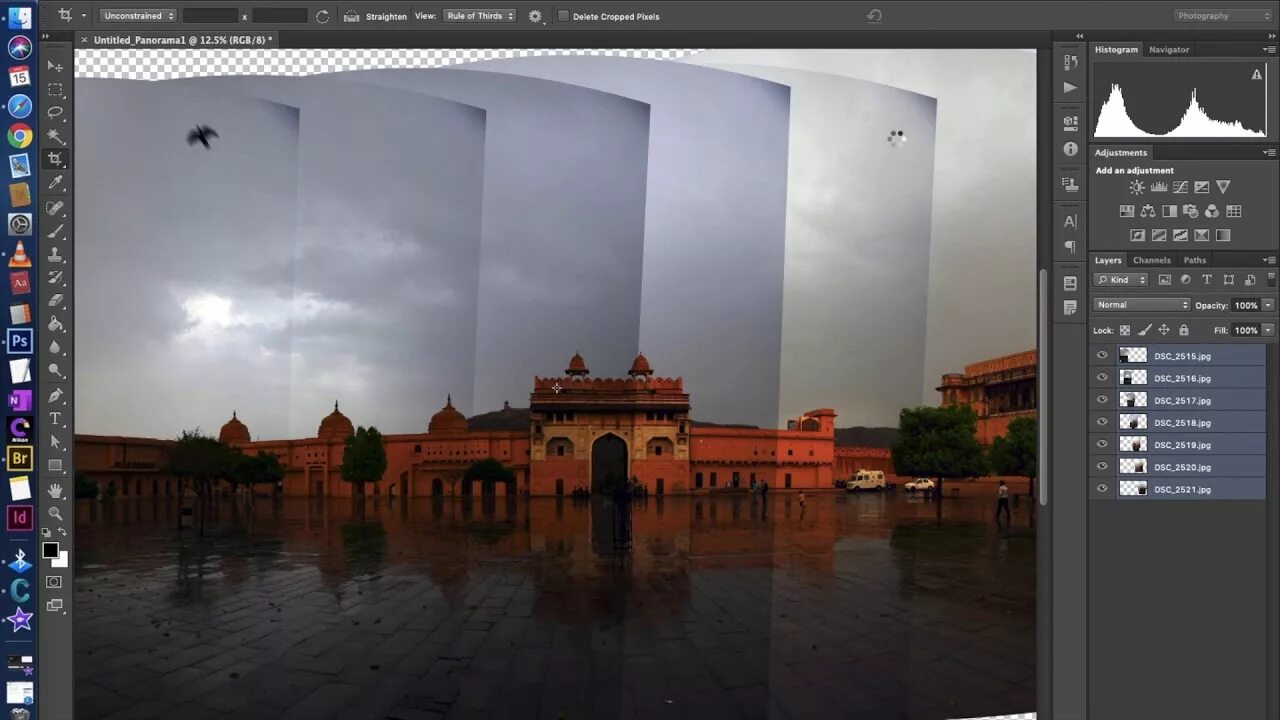Open the Normal blend mode dropdown
This screenshot has width=1280, height=720.
(1140, 304)
